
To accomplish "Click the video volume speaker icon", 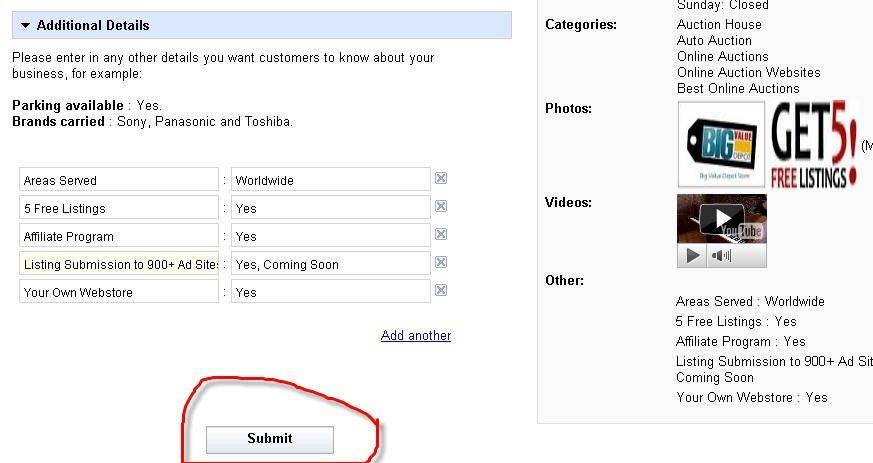I will click(x=721, y=256).
